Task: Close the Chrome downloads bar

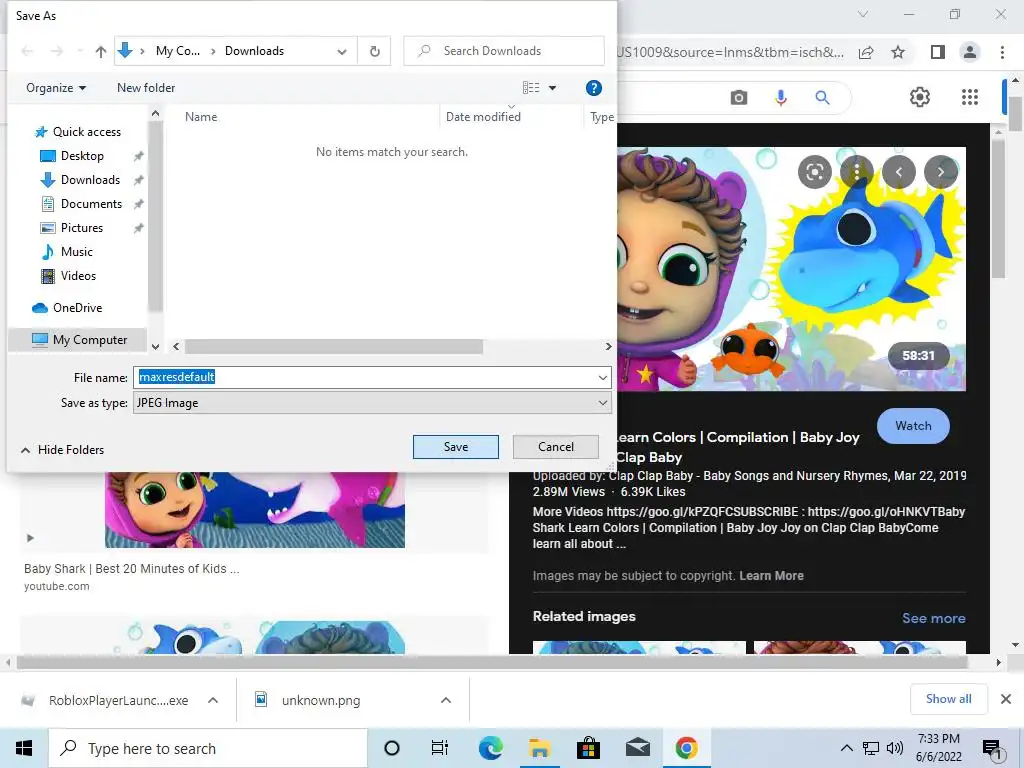Action: point(1006,699)
